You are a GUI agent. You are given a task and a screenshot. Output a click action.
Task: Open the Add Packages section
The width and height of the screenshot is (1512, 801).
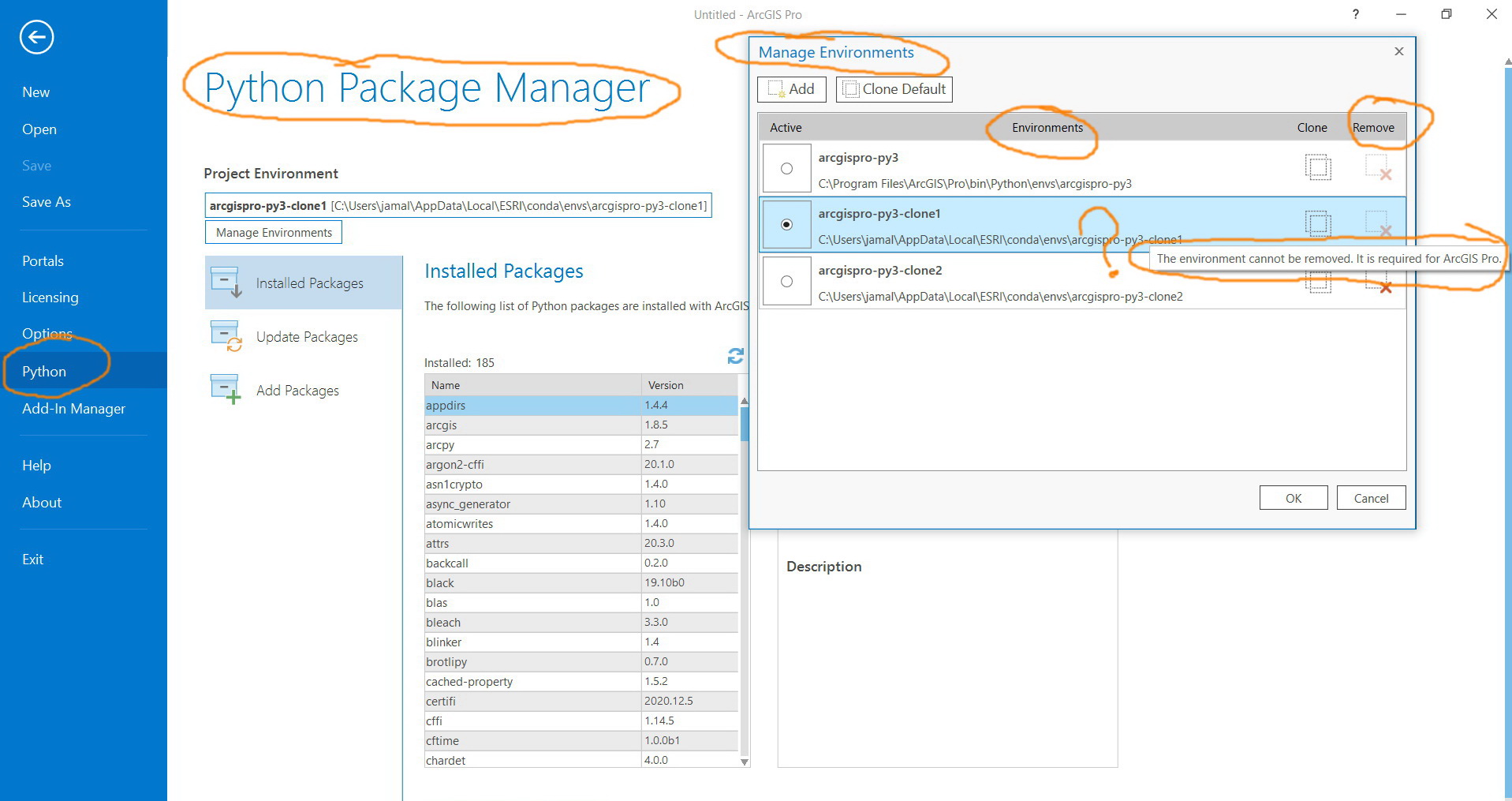pos(304,391)
